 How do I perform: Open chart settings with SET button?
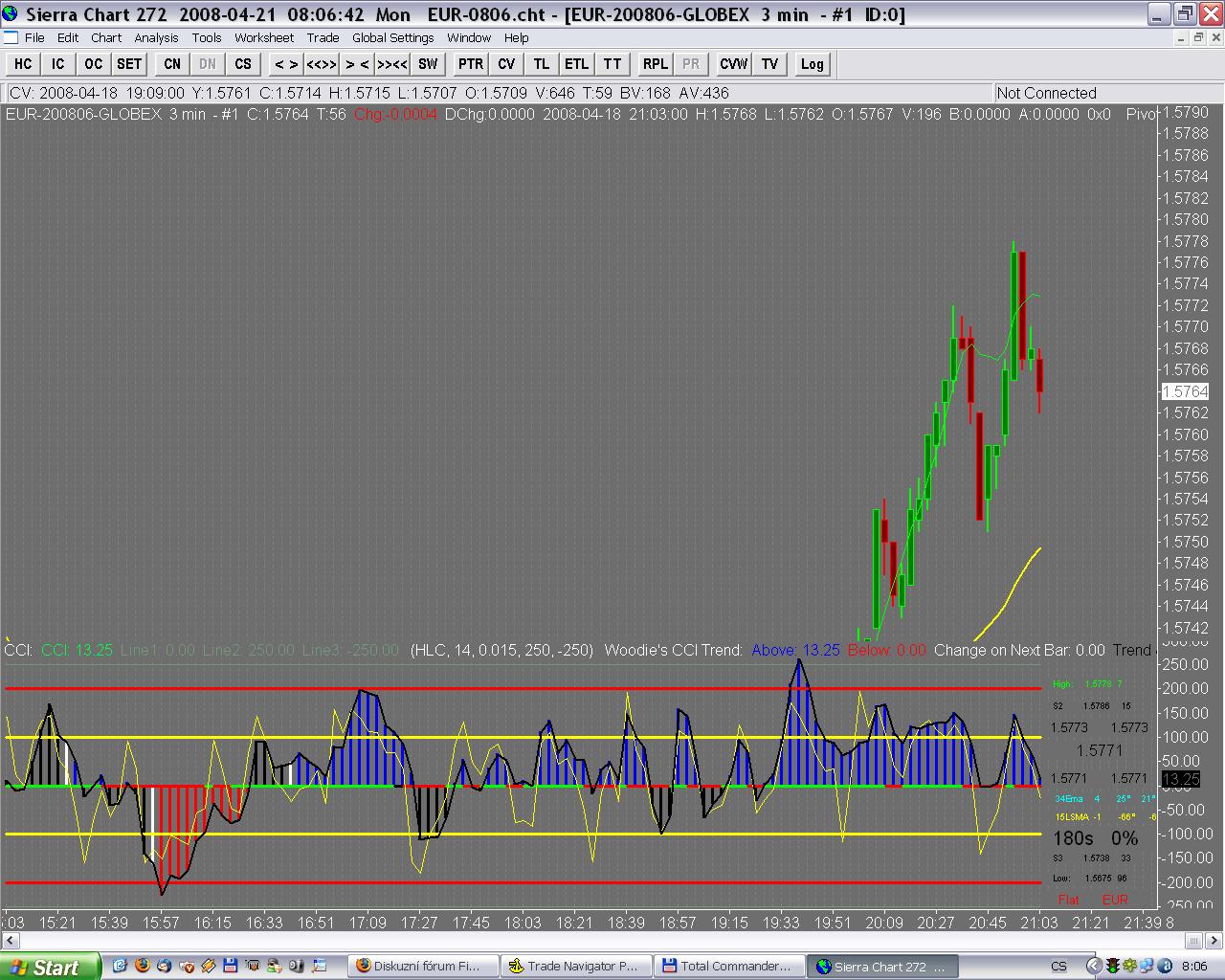click(128, 64)
